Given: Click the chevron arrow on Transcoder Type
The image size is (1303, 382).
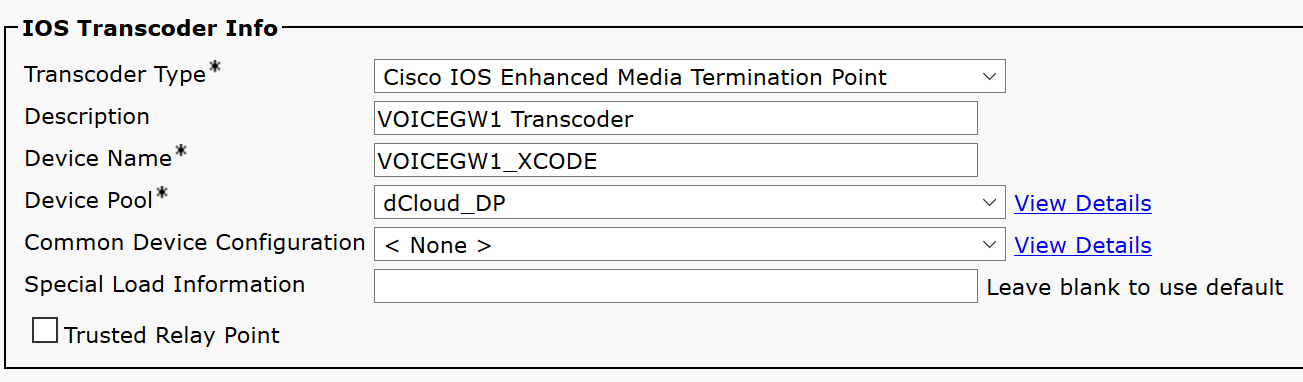Looking at the screenshot, I should tap(988, 77).
